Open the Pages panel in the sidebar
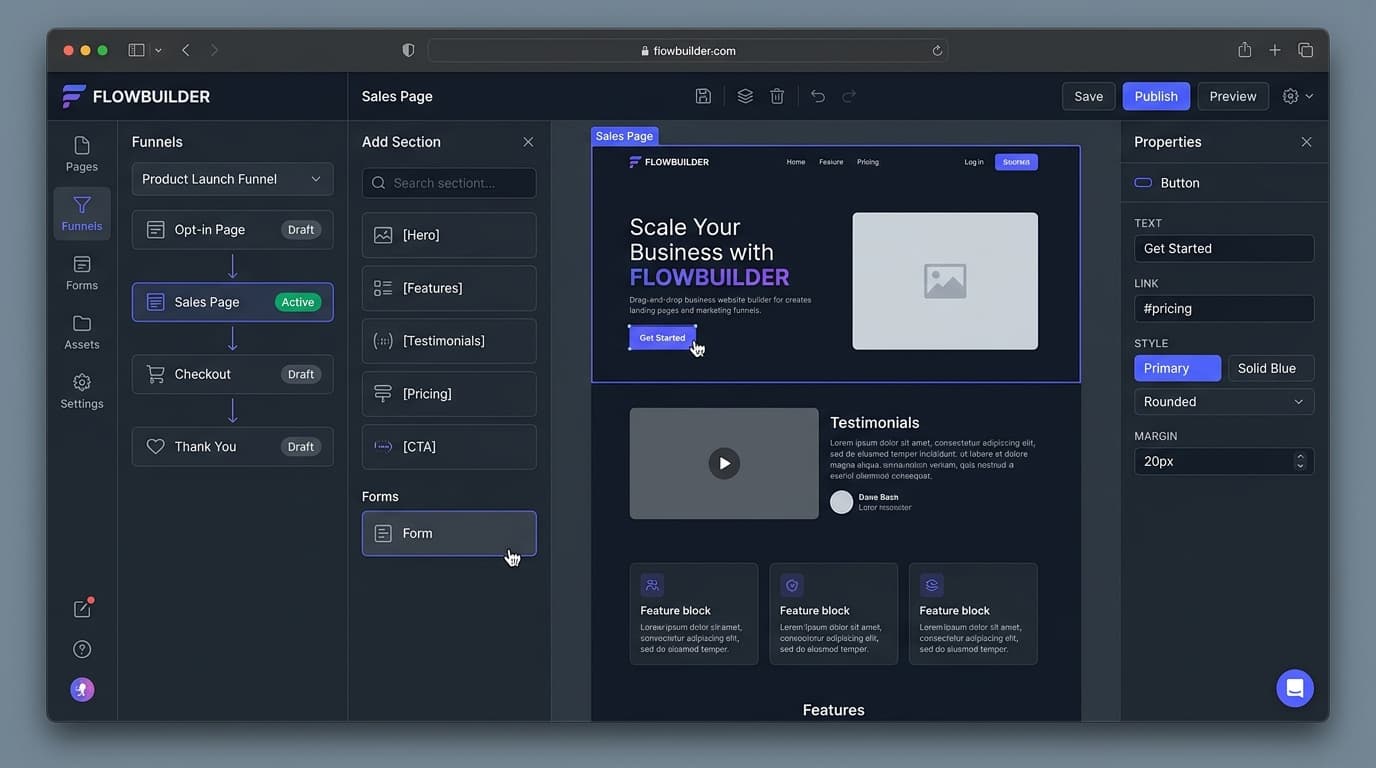Viewport: 1376px width, 768px height. click(x=81, y=153)
